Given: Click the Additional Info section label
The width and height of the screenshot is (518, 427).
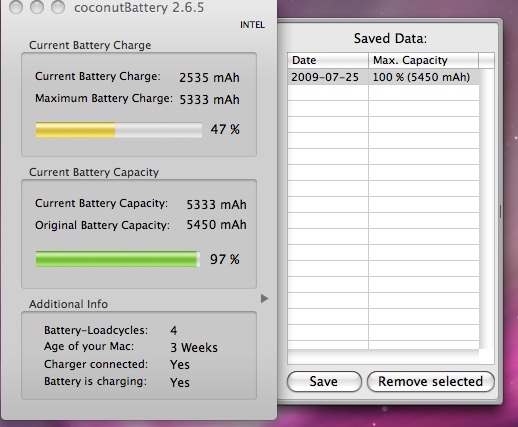Looking at the screenshot, I should click(x=68, y=304).
